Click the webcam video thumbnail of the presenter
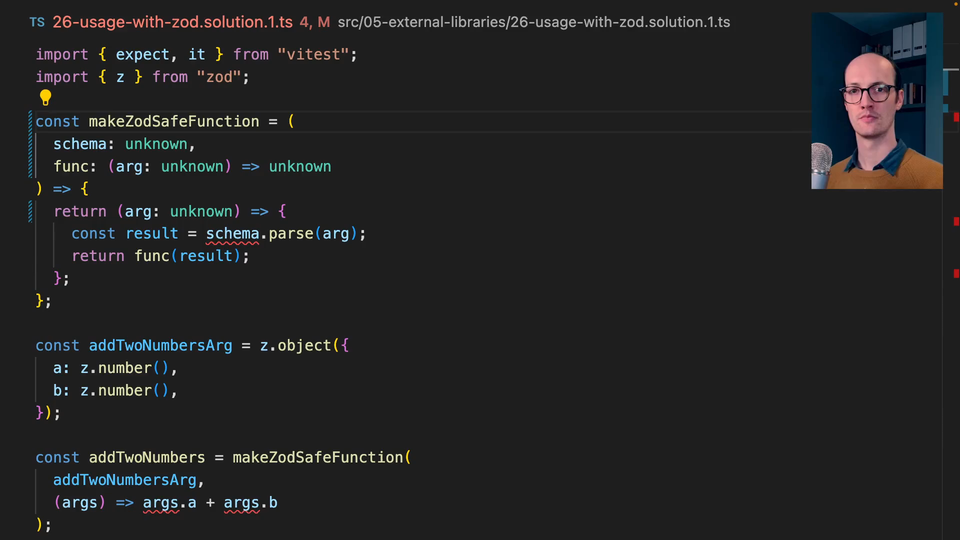960x540 pixels. 876,100
